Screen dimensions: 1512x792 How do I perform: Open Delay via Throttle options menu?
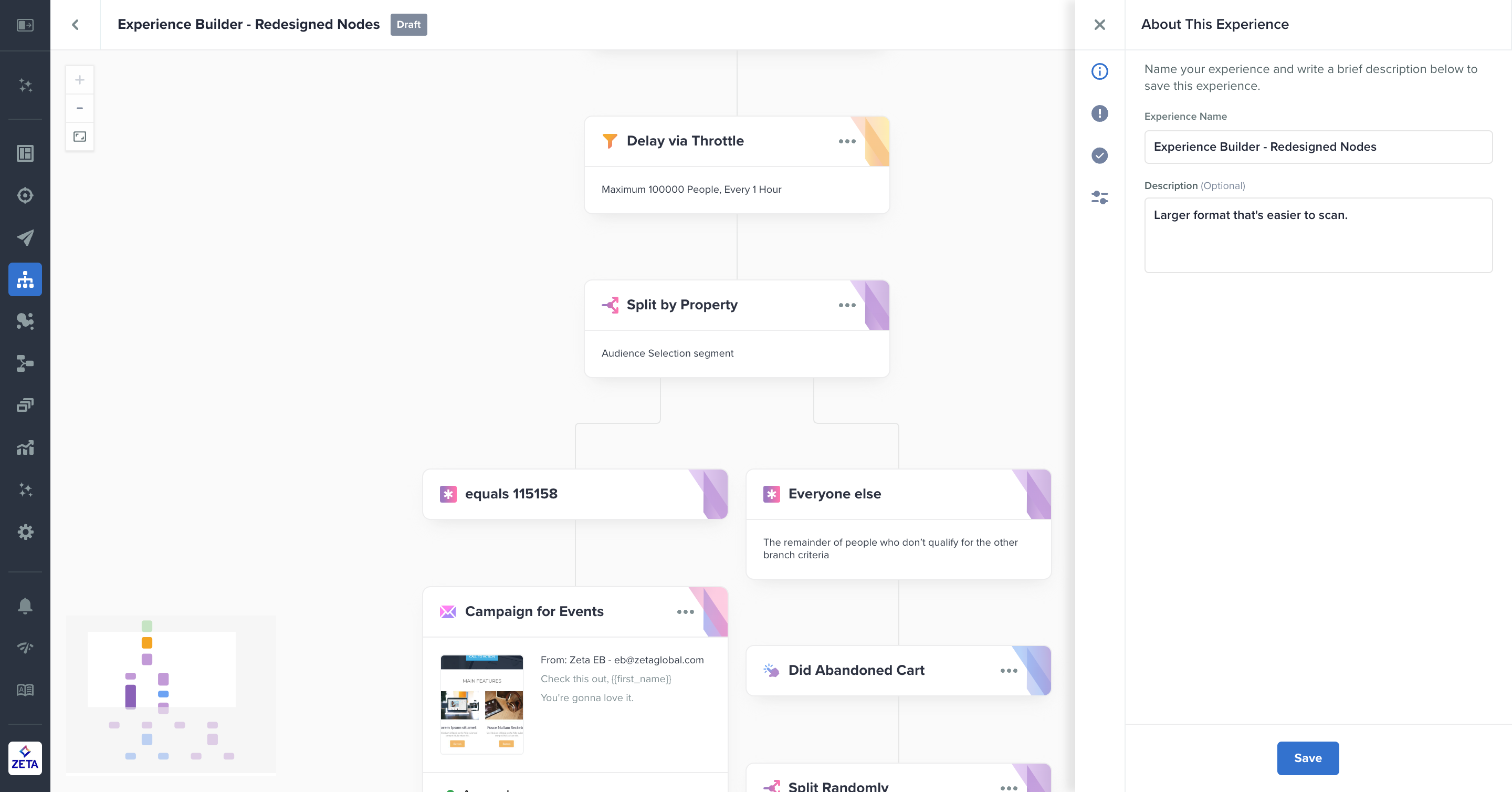click(x=847, y=141)
